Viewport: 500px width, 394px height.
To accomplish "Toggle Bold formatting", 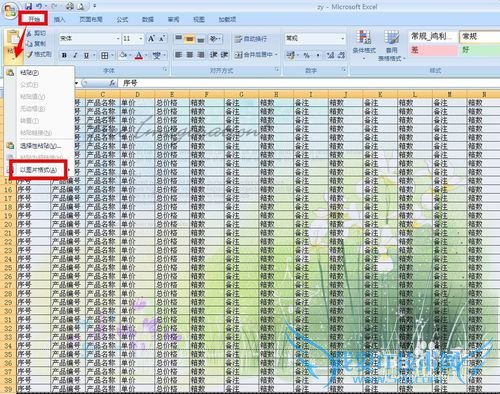I will click(64, 55).
